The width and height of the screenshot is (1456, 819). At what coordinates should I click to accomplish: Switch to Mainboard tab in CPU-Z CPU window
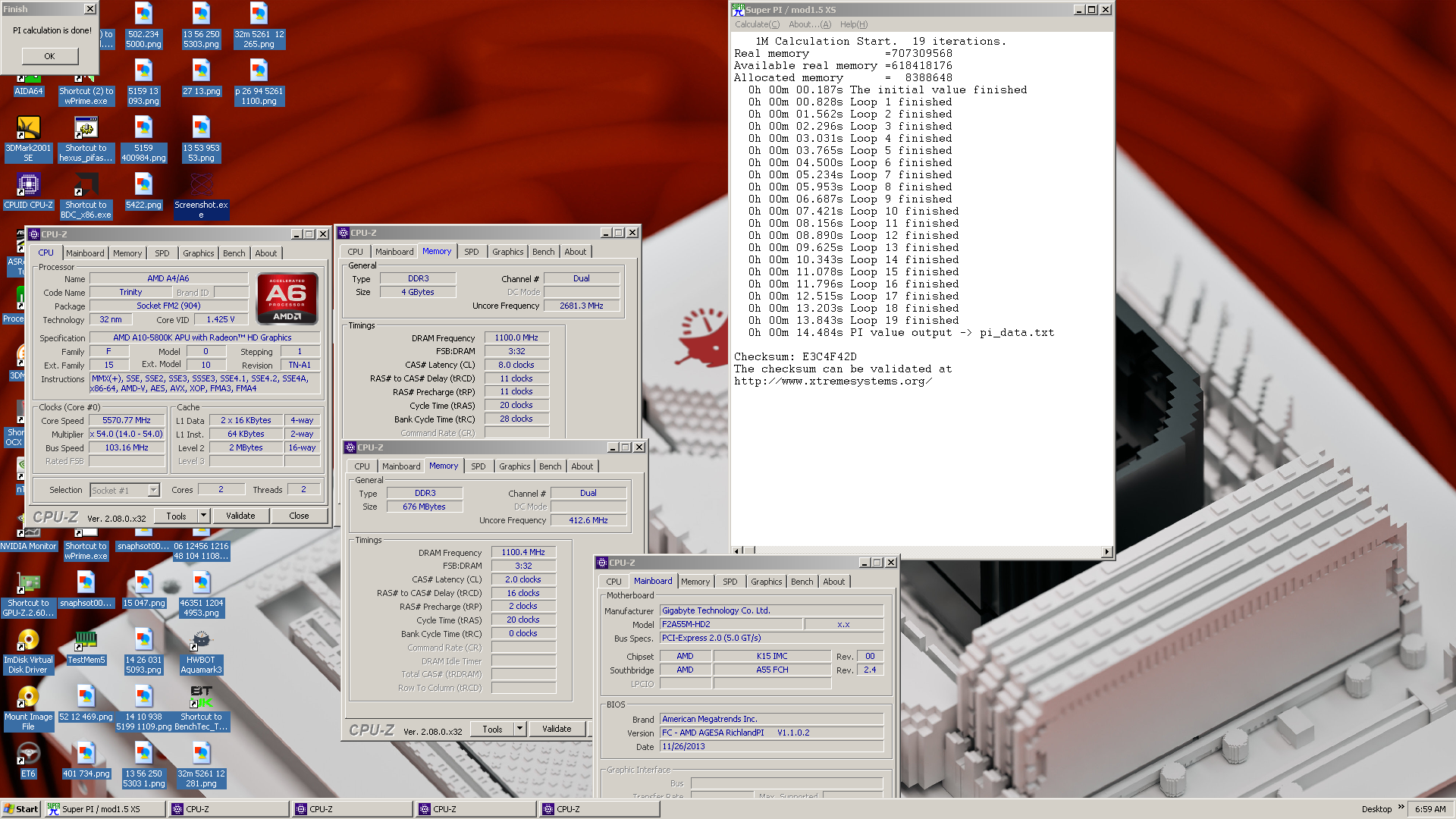pyautogui.click(x=85, y=253)
